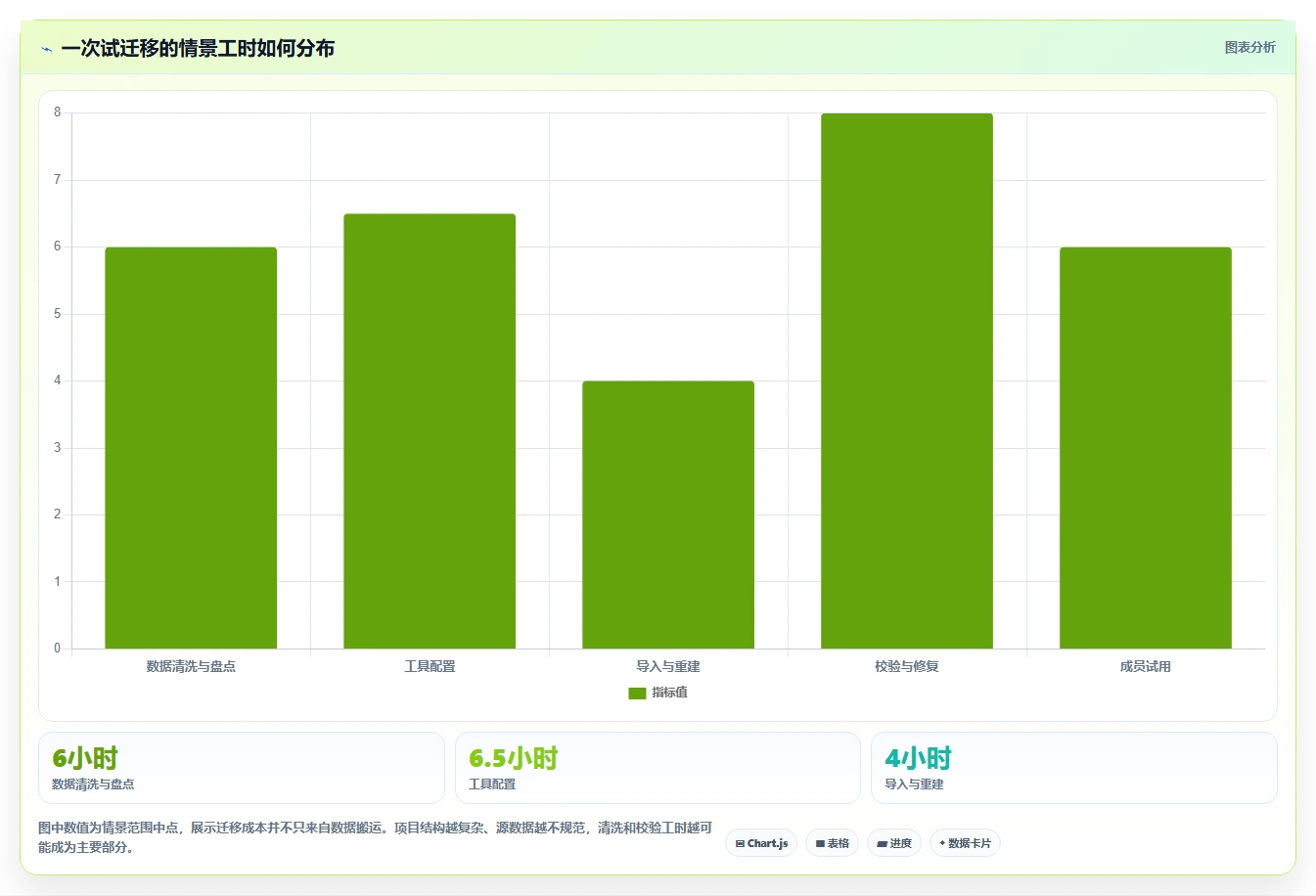Screen dimensions: 1316x896
Task: Click the 工具配置 axis label
Action: (430, 666)
